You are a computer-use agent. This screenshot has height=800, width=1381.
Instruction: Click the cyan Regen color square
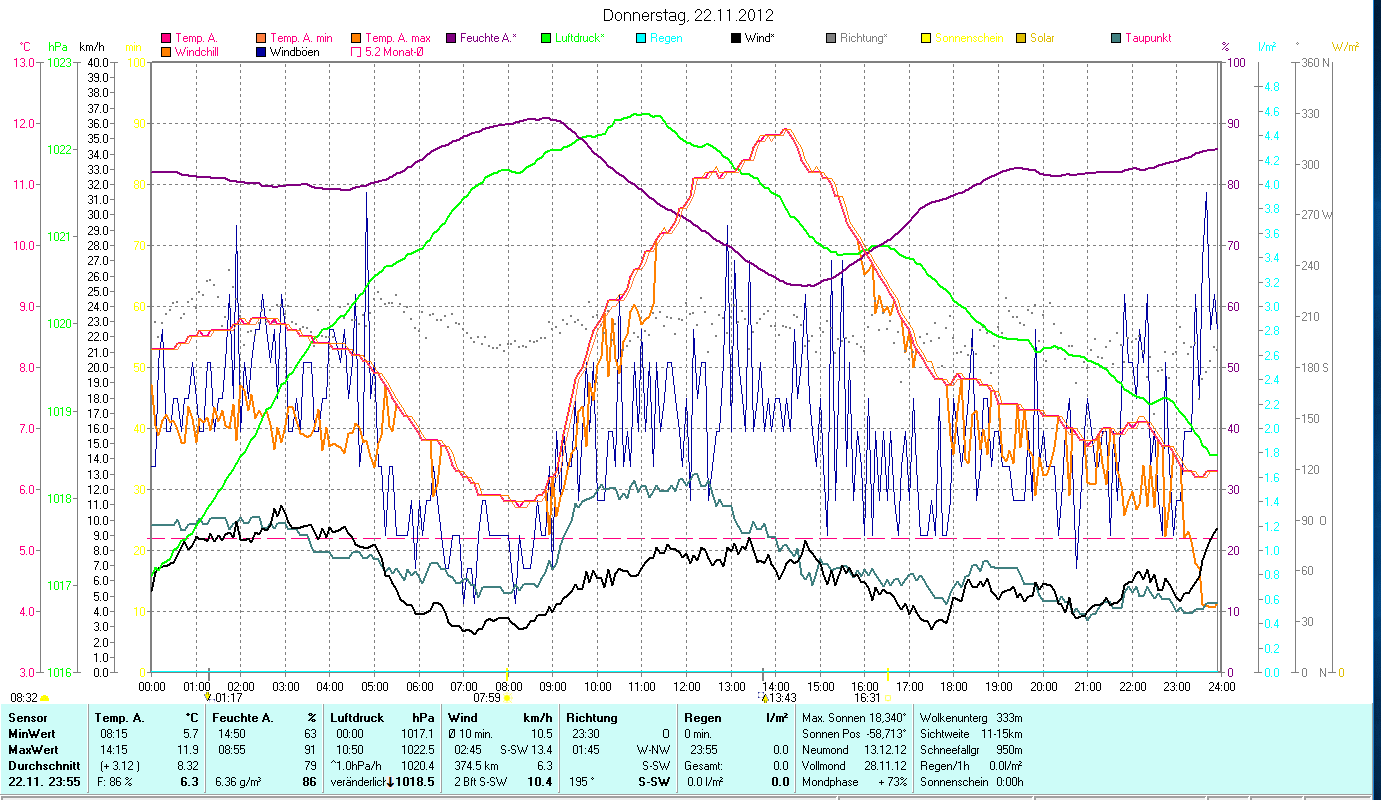[x=641, y=39]
